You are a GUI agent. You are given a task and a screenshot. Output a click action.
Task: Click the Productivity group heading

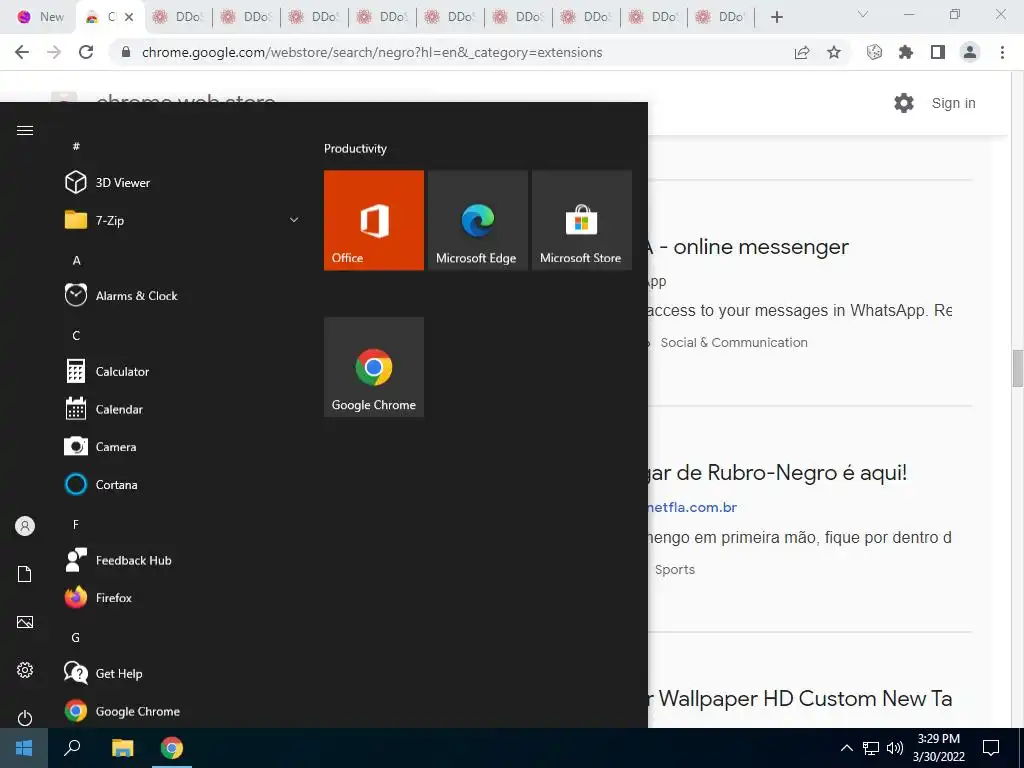pyautogui.click(x=355, y=149)
